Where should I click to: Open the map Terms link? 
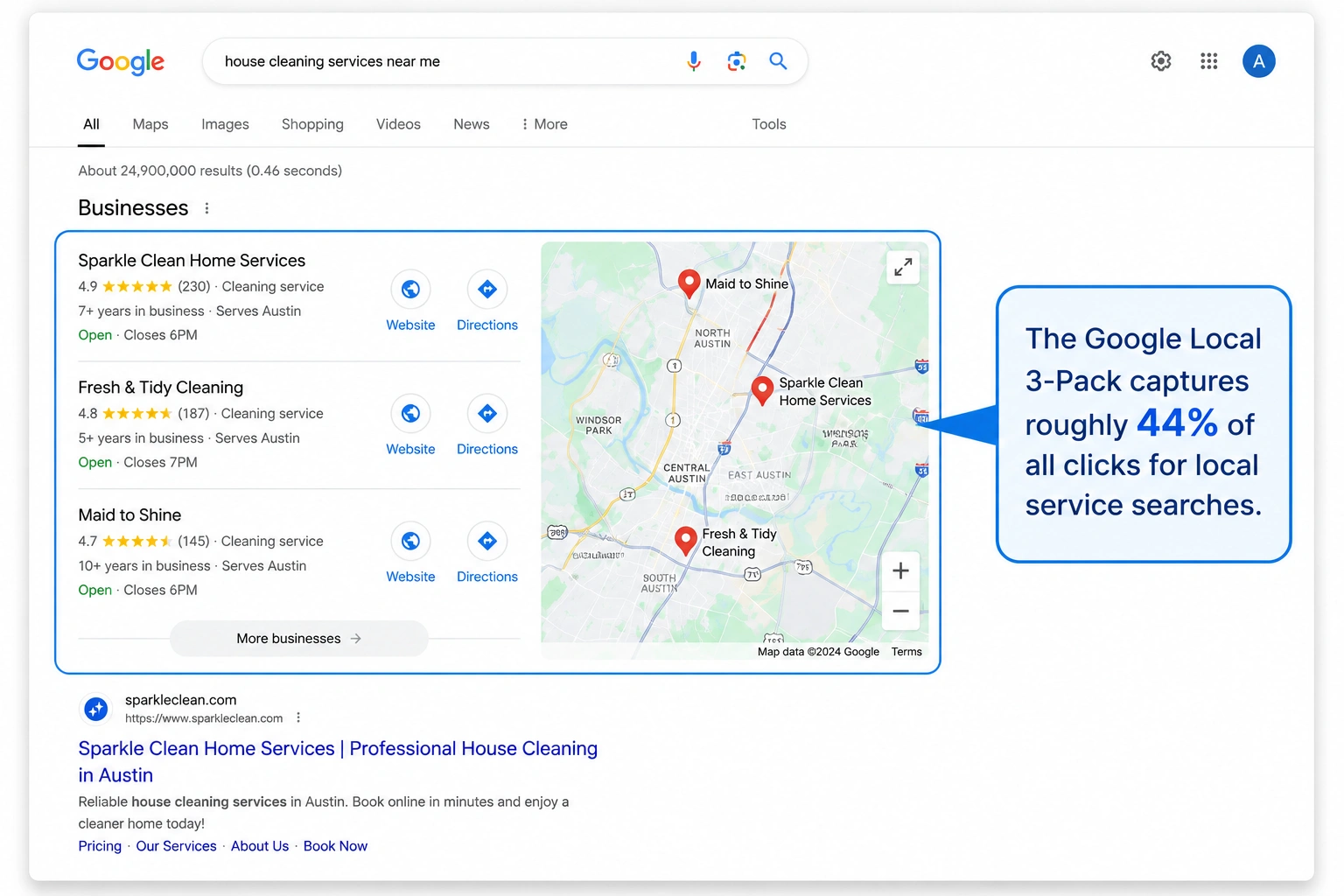[906, 652]
